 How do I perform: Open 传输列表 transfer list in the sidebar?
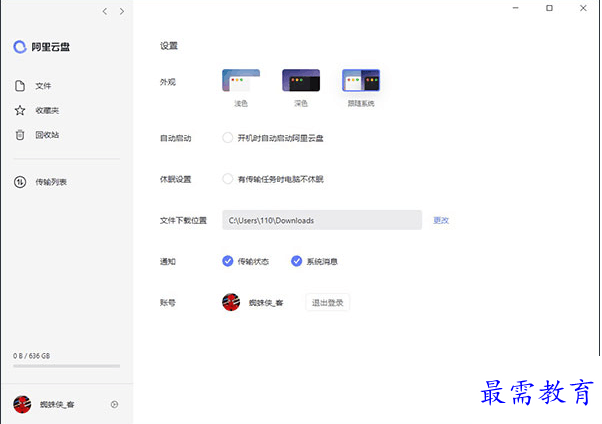coord(51,182)
